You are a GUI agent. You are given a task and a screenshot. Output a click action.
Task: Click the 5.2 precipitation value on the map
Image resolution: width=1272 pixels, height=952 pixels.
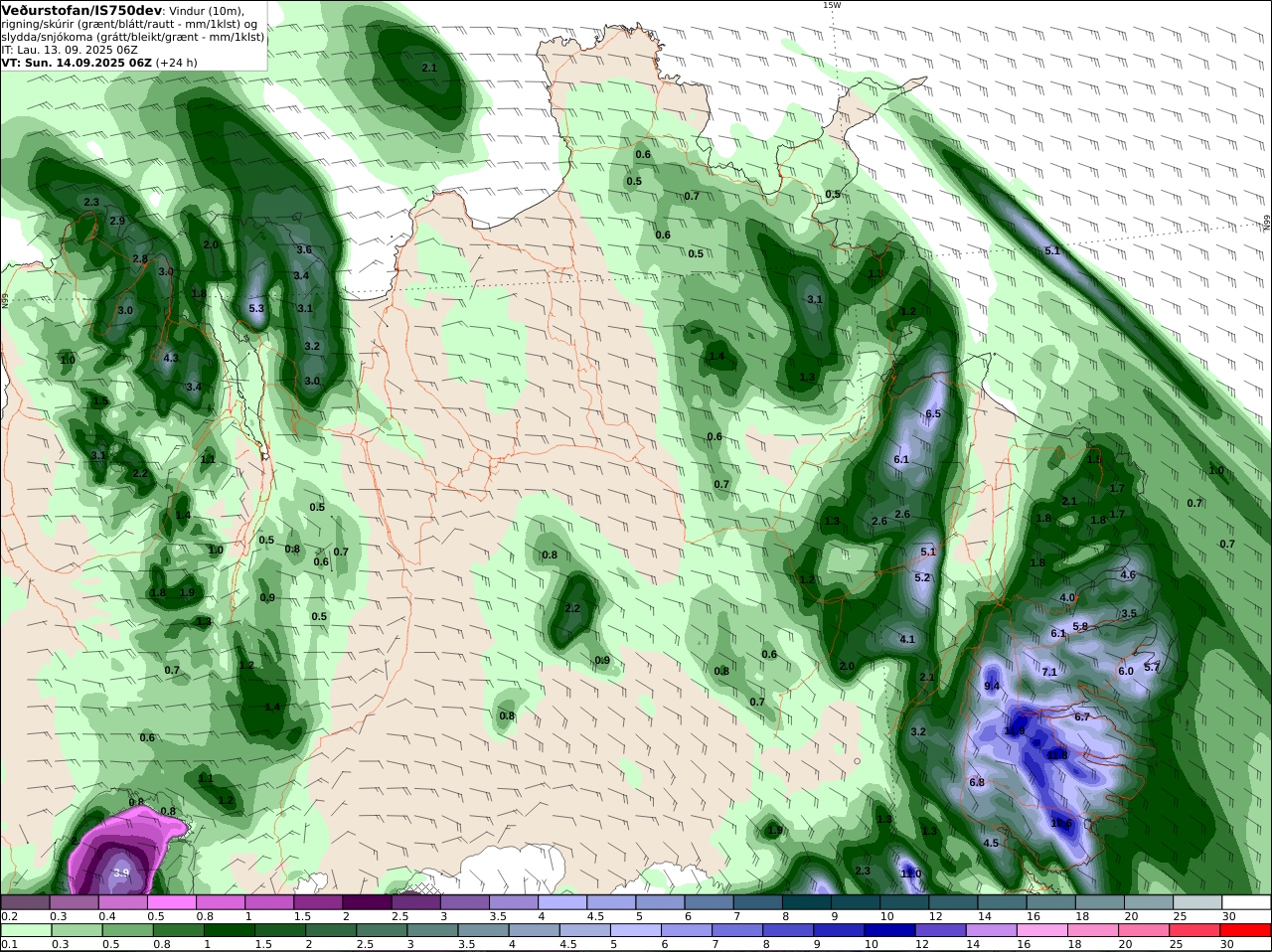tap(922, 577)
